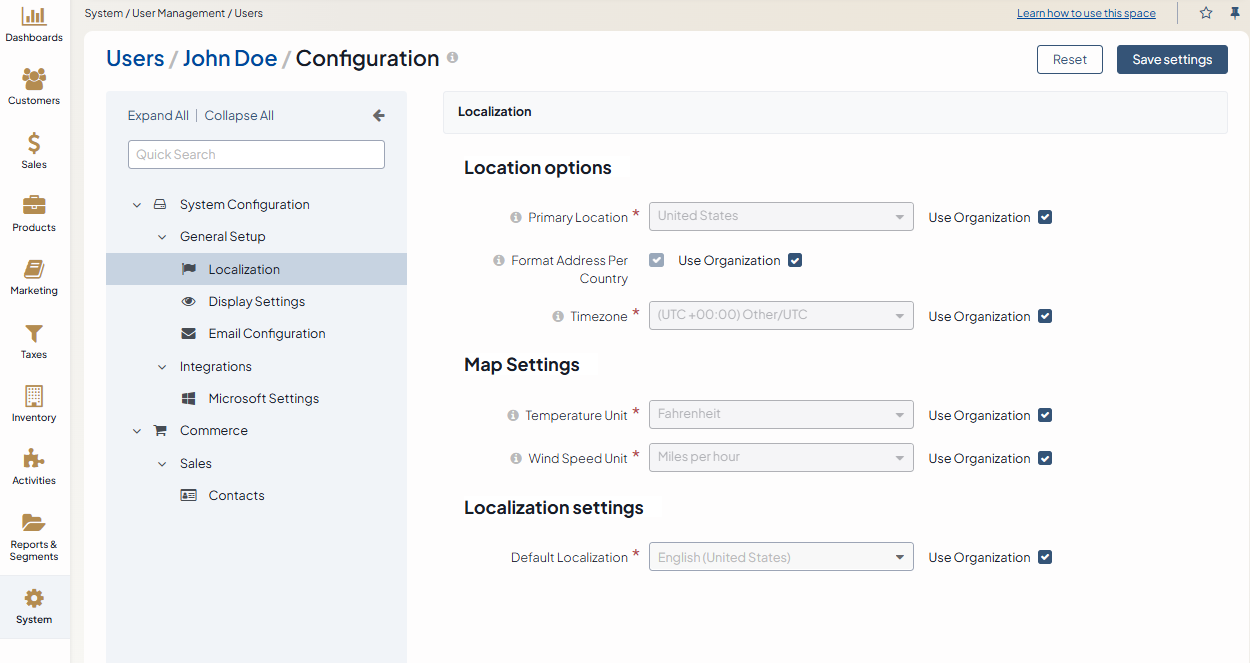Click the pin icon in header
The image size is (1250, 663).
(1234, 13)
